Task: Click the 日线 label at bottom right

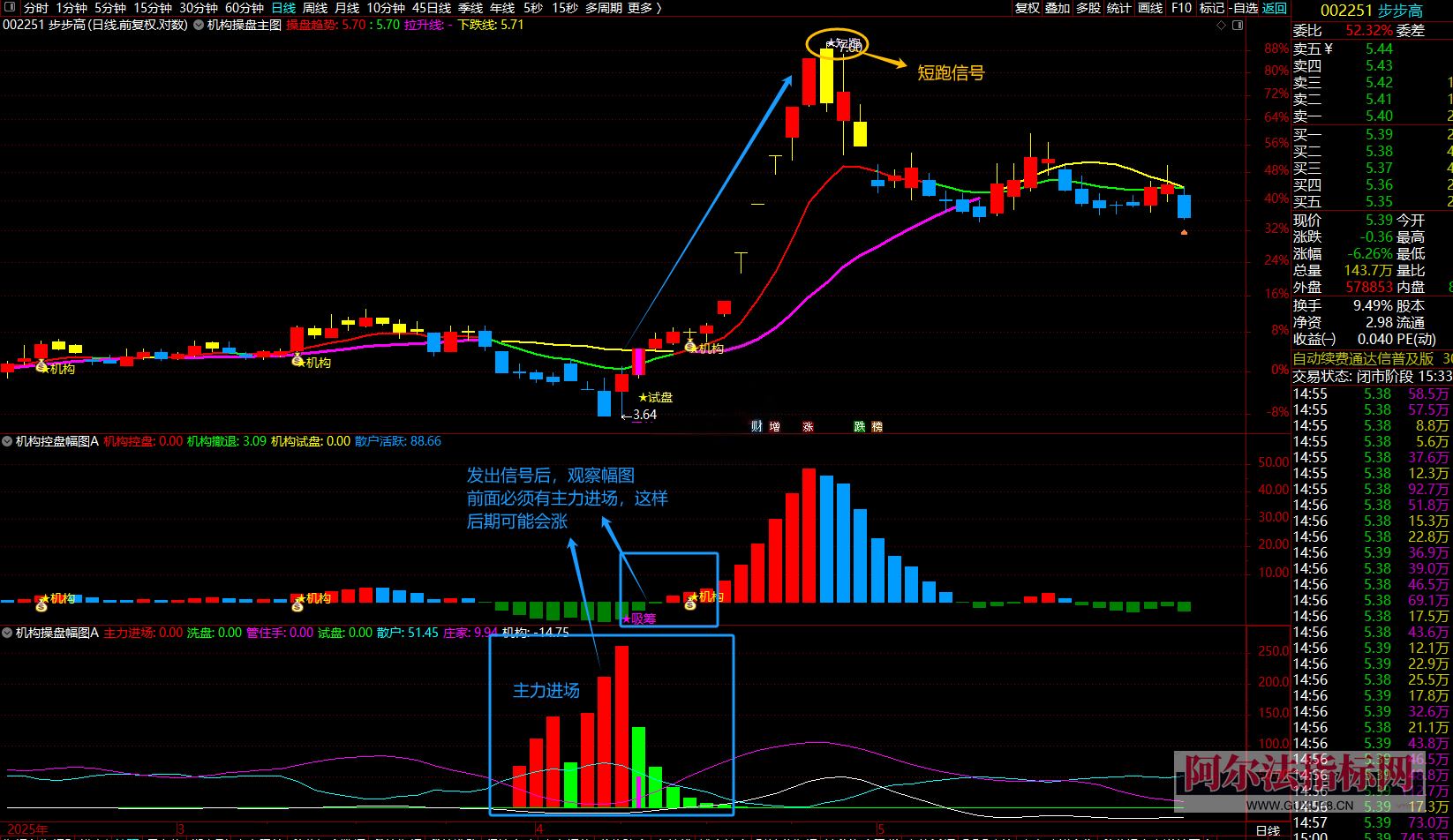Action: point(1268,830)
